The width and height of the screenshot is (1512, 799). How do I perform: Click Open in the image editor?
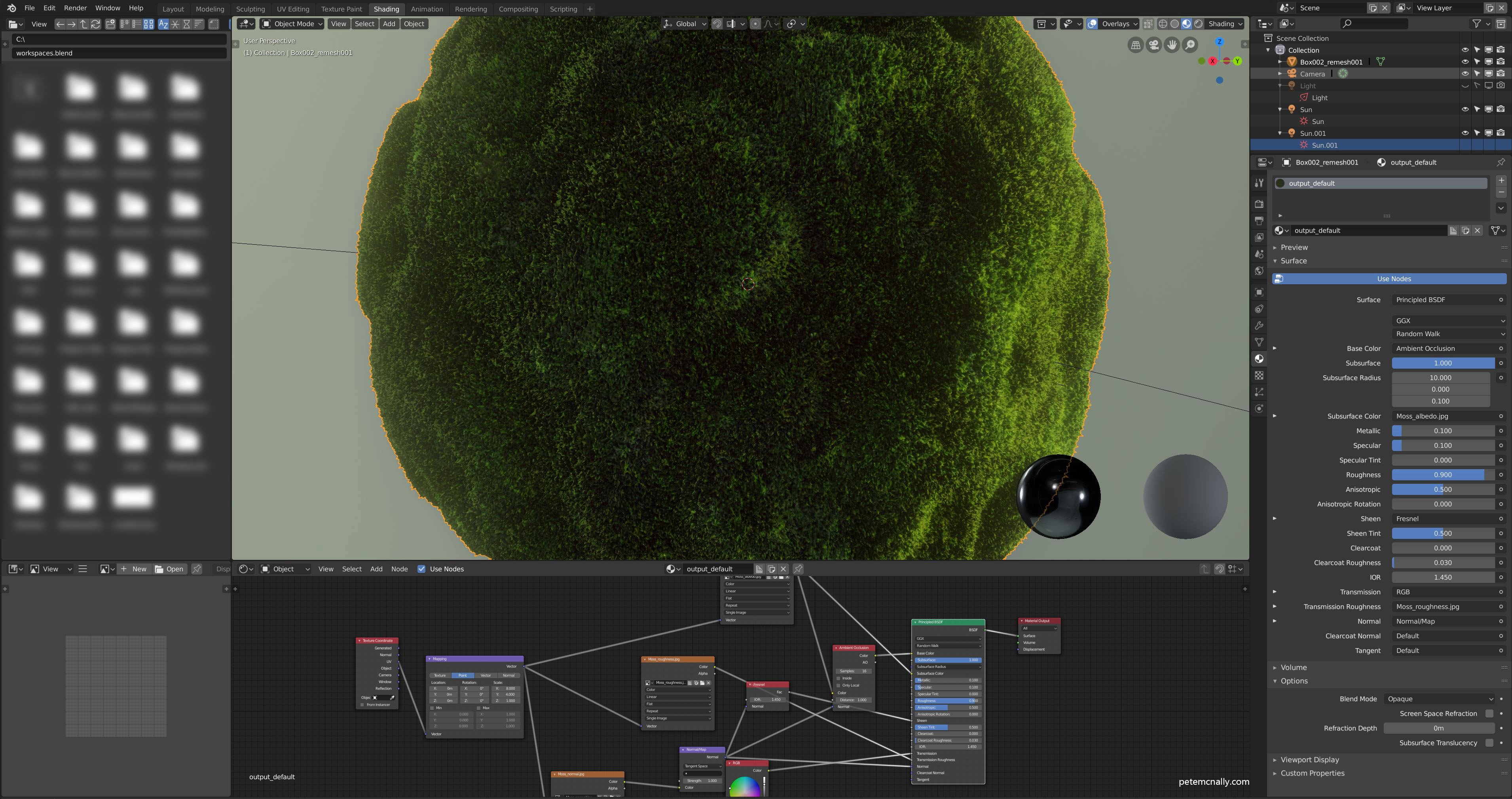(x=169, y=569)
